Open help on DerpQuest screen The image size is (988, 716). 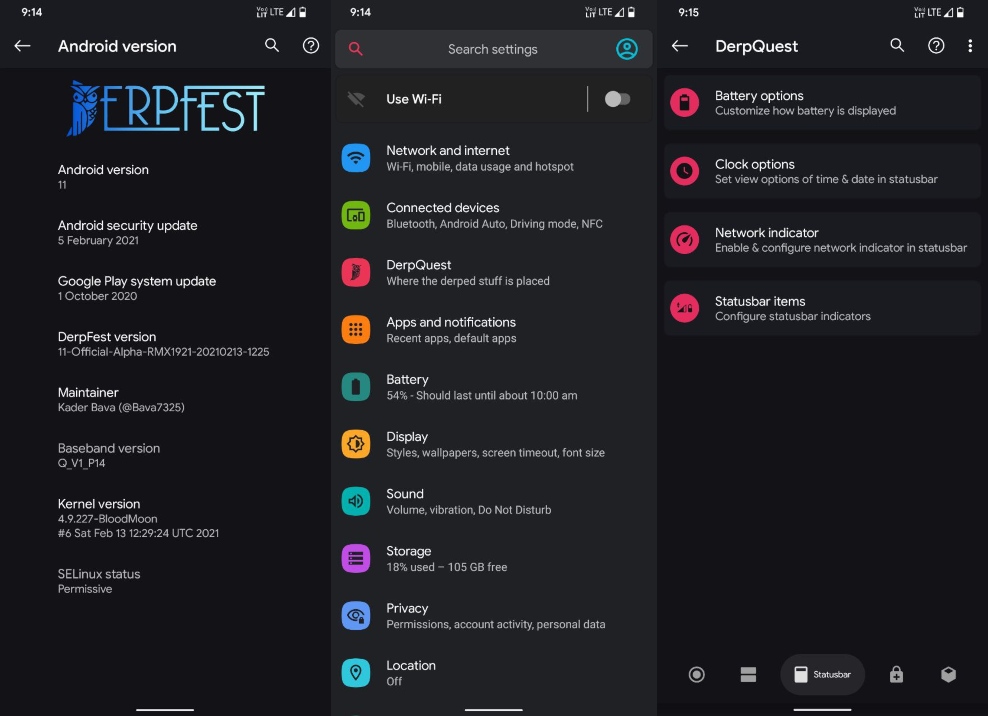tap(936, 45)
